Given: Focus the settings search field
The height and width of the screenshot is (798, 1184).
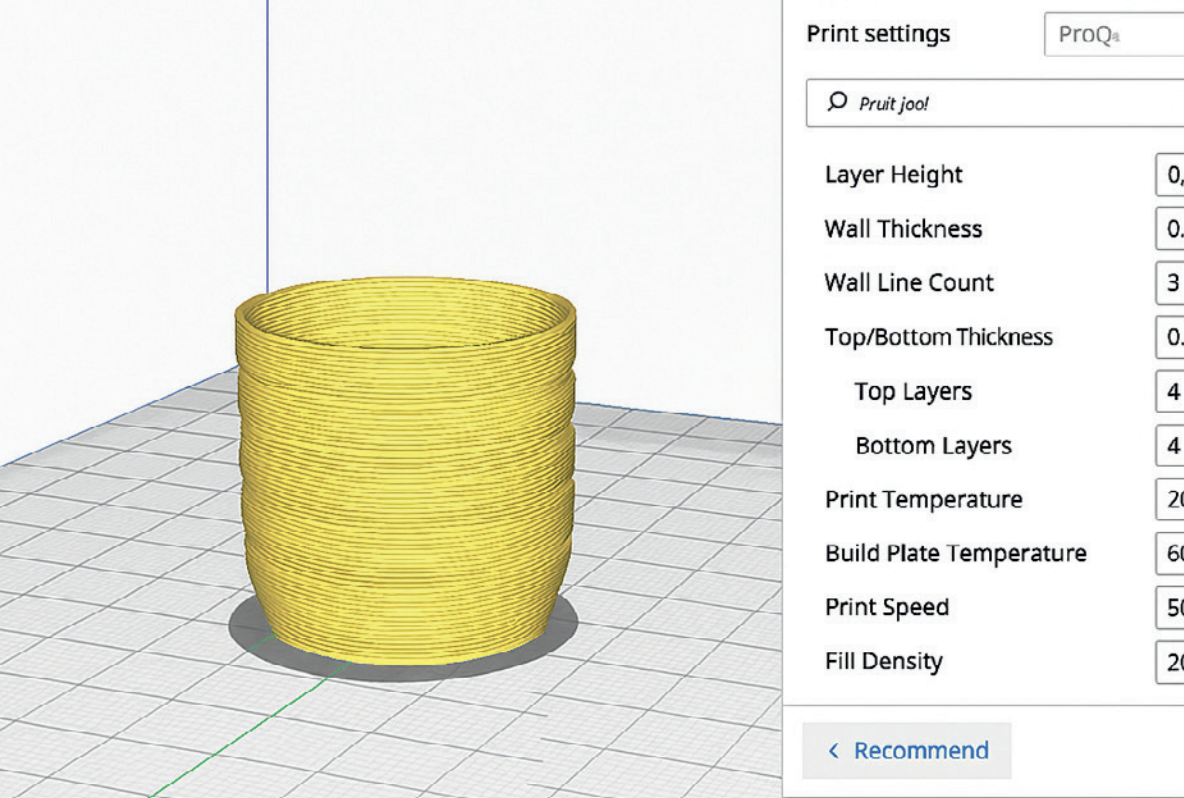Looking at the screenshot, I should [1000, 103].
